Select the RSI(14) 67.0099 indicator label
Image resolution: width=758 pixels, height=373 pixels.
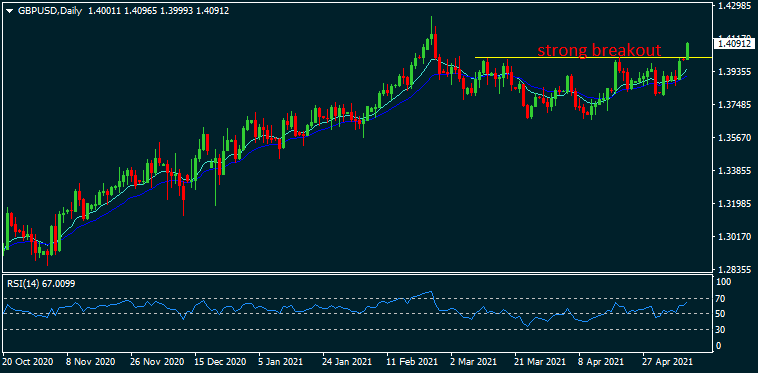41,283
